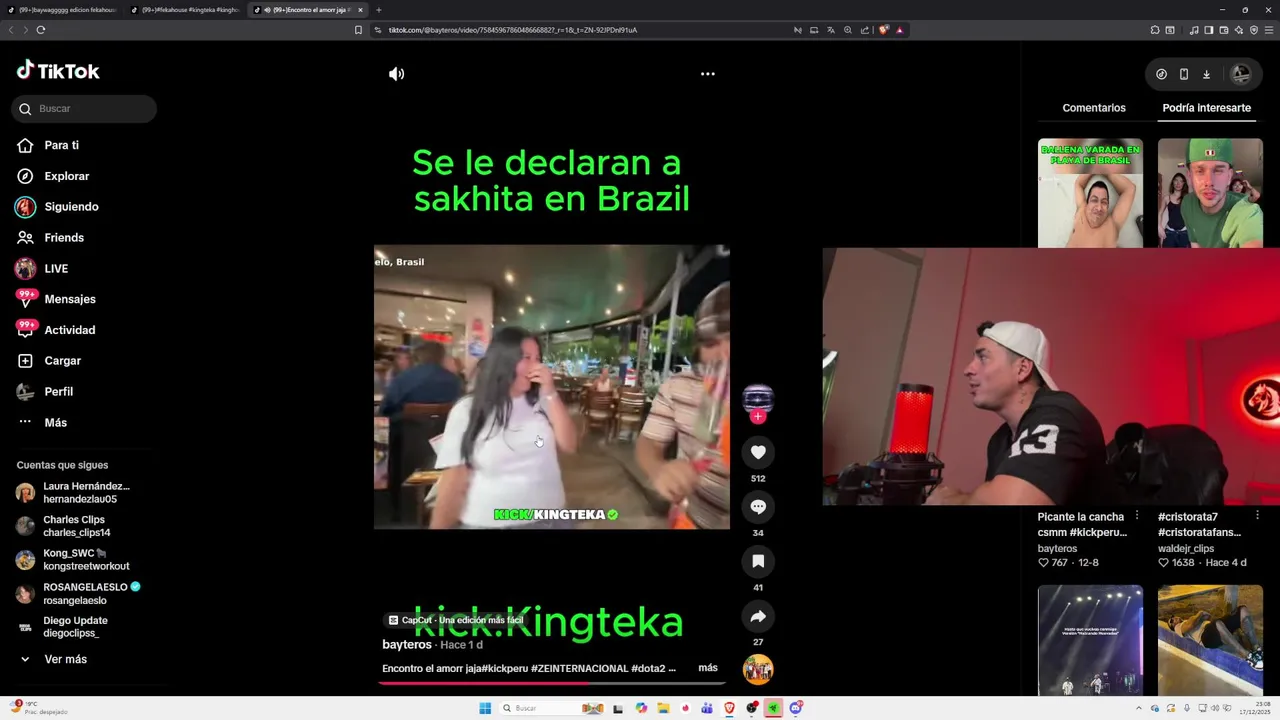The image size is (1280, 720).
Task: Like the video with the heart icon
Action: pos(758,453)
